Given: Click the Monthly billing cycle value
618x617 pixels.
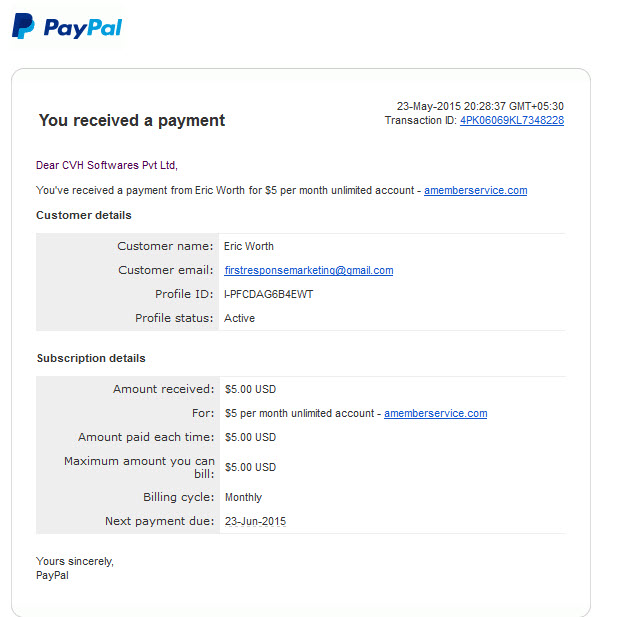Looking at the screenshot, I should (243, 497).
